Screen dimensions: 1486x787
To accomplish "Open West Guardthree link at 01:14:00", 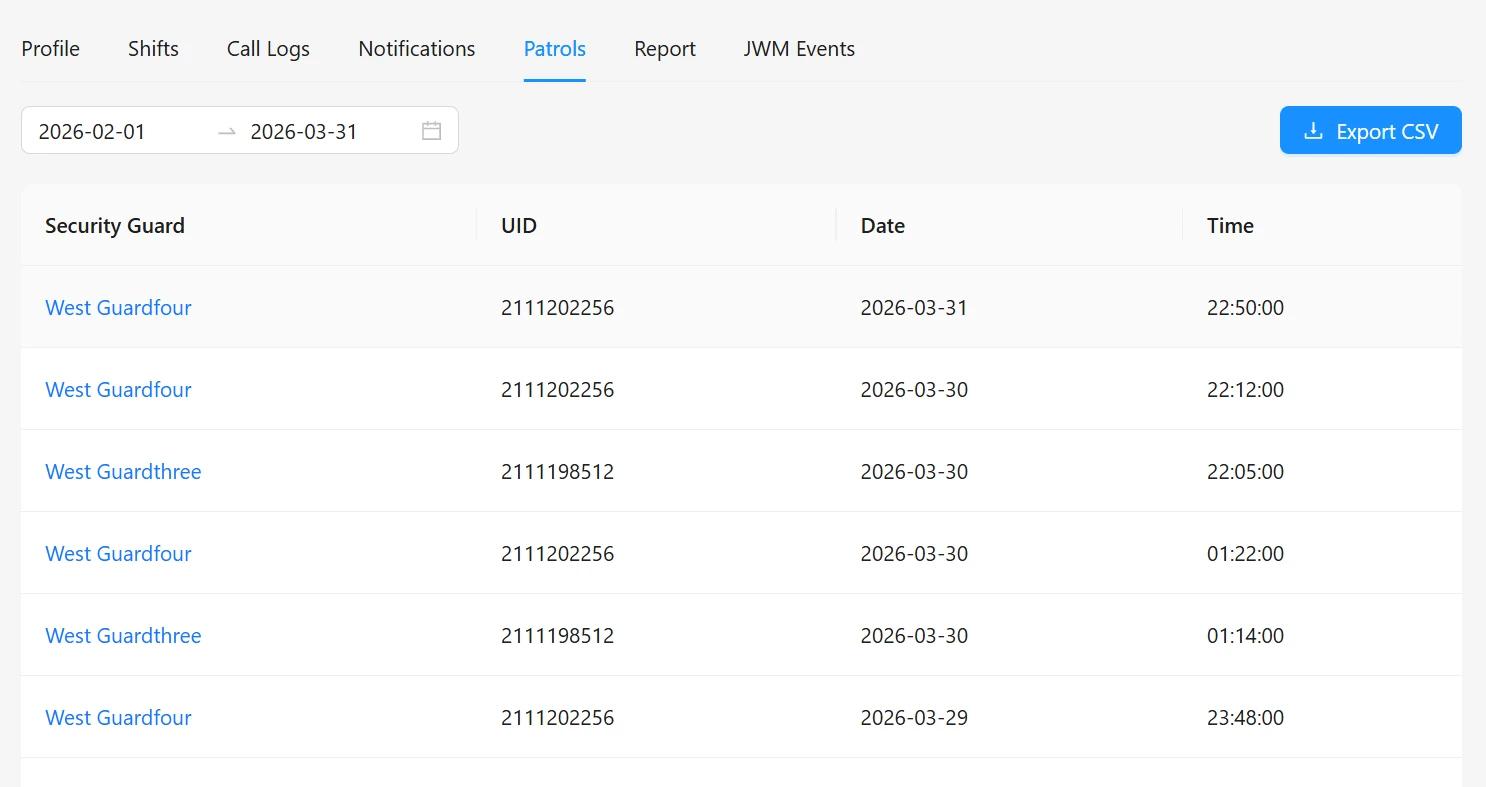I will [x=123, y=635].
